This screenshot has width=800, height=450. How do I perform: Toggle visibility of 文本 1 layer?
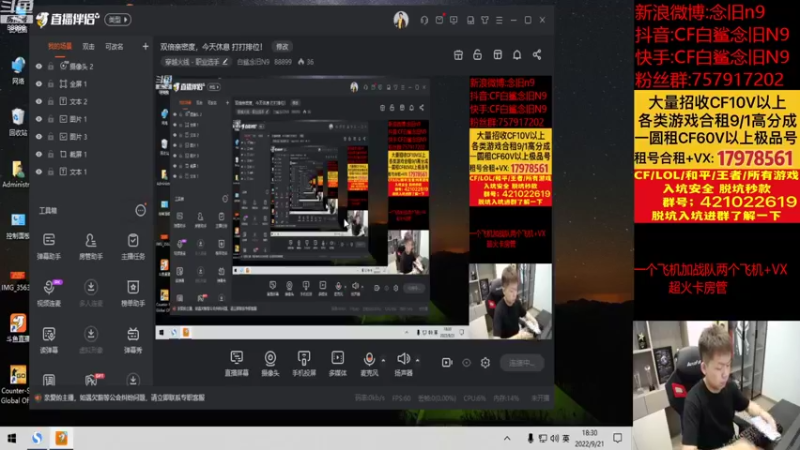coord(39,172)
